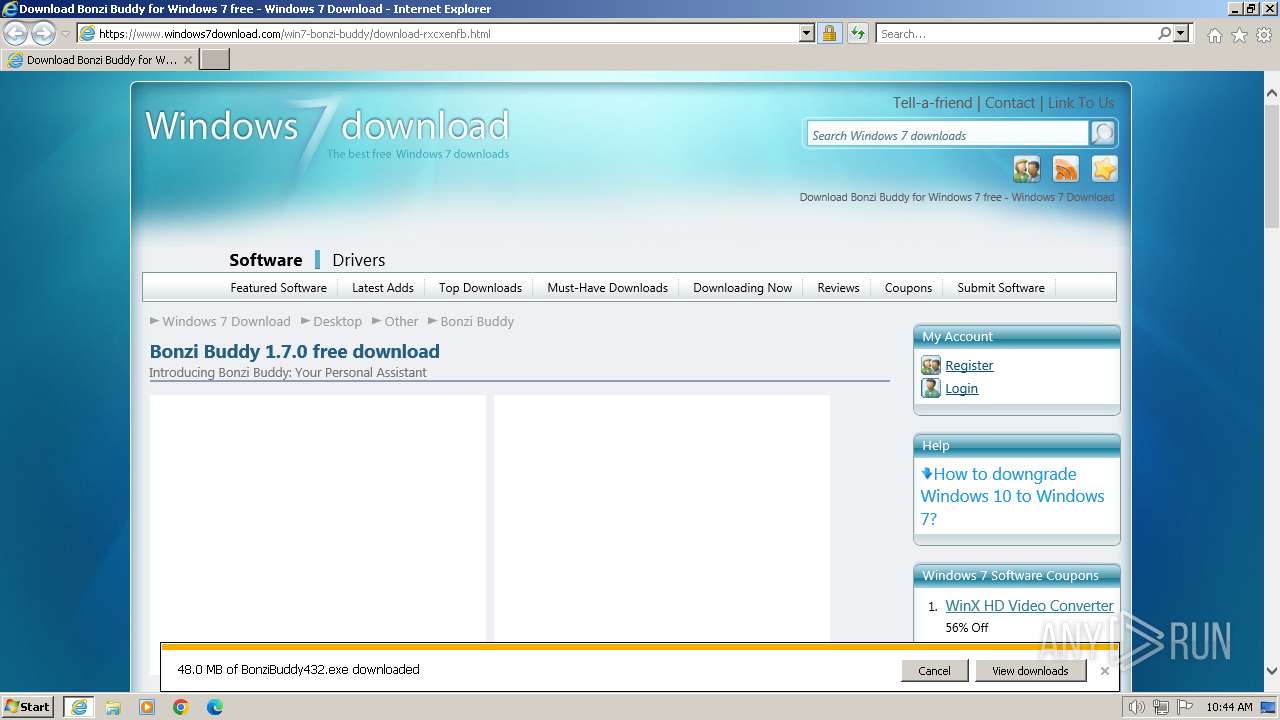
Task: Click the Cancel download button
Action: tap(934, 671)
